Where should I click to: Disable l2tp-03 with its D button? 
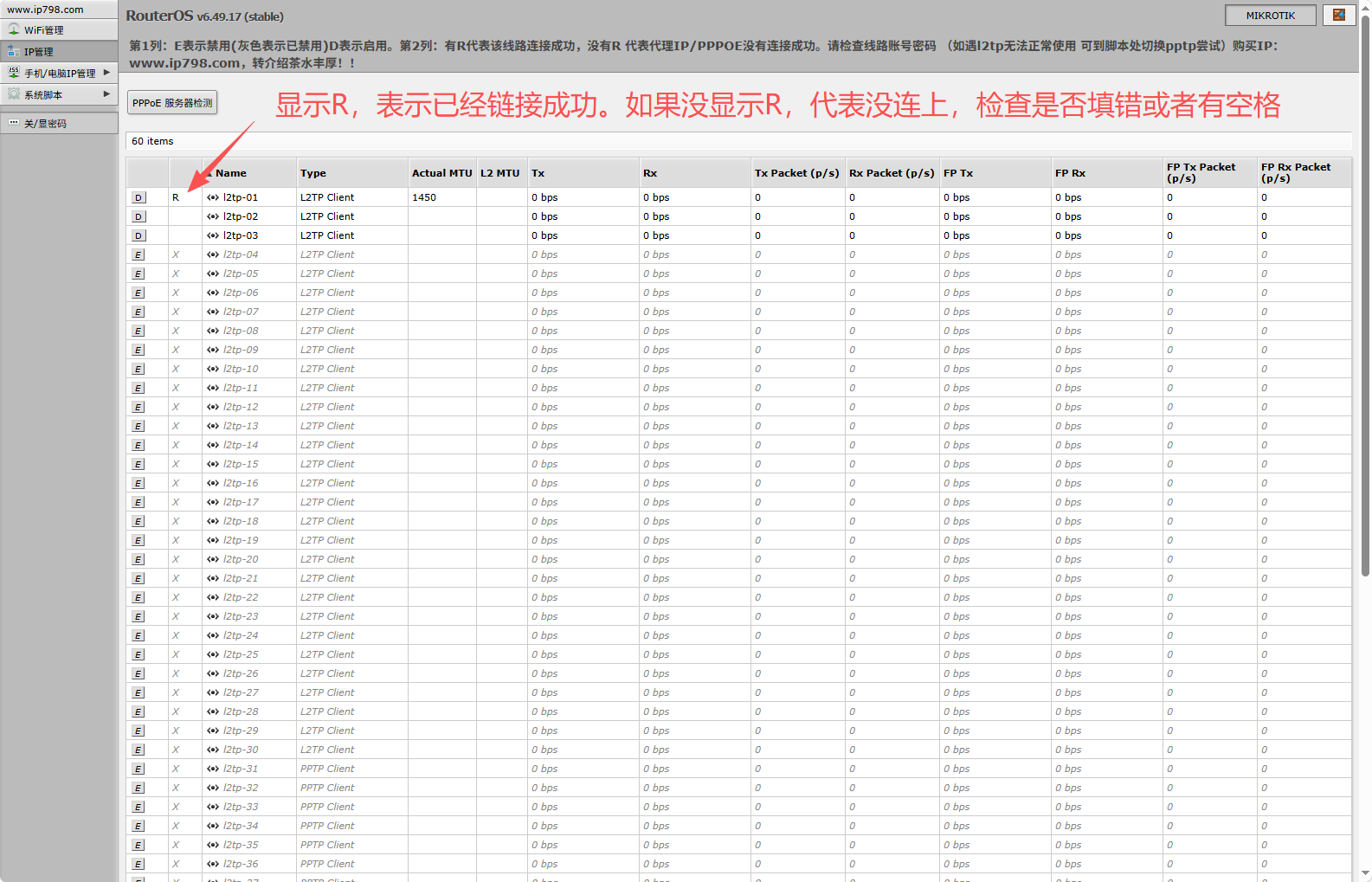(138, 235)
